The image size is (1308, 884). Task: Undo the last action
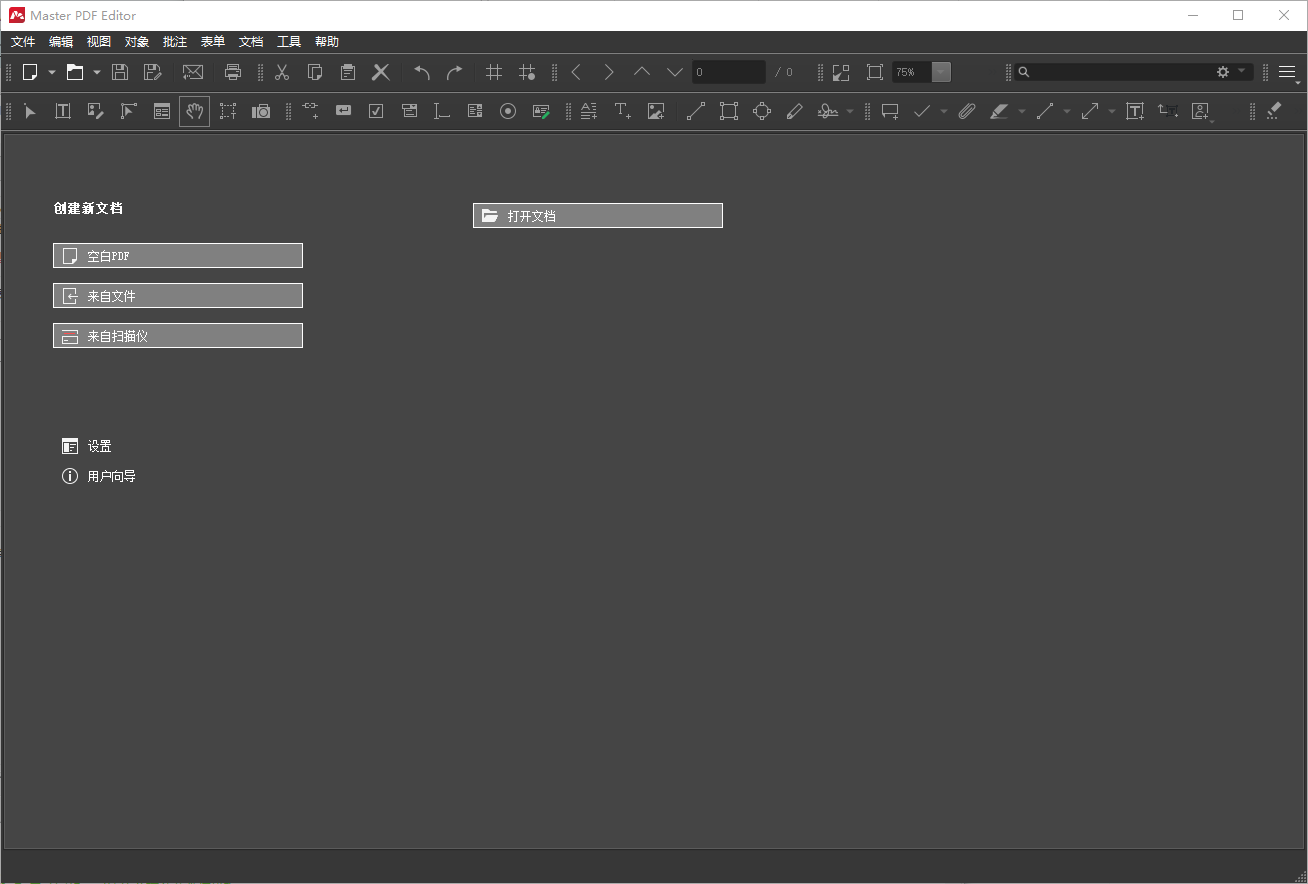(x=421, y=71)
